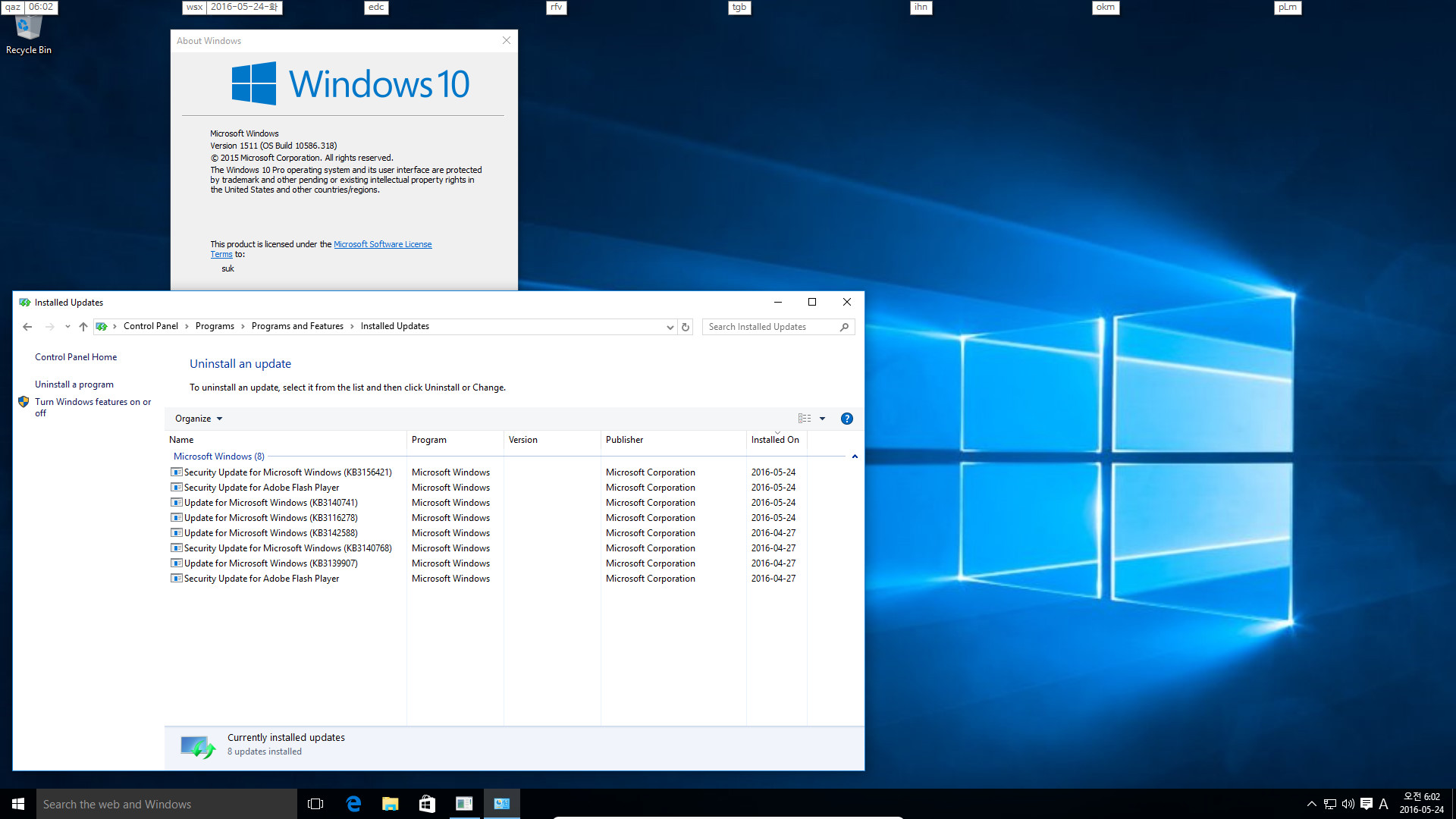Open the taskbar clock and date
Screen dimensions: 1456x819
coord(1421,804)
